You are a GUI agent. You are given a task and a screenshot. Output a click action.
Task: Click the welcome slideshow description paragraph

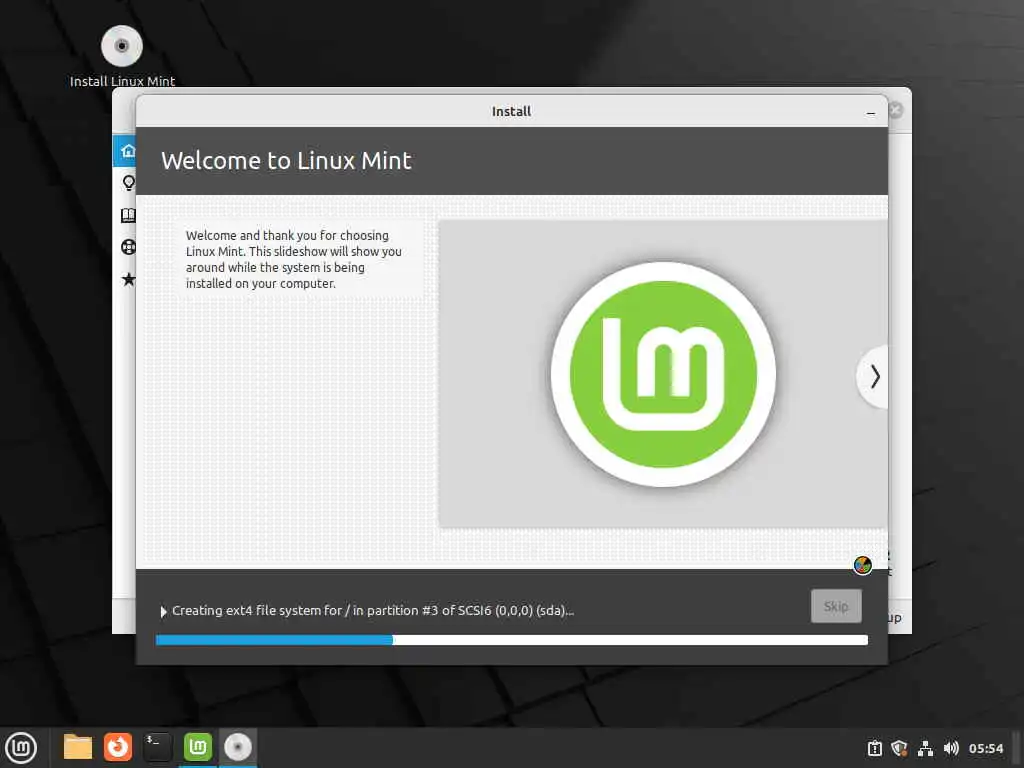tap(293, 259)
